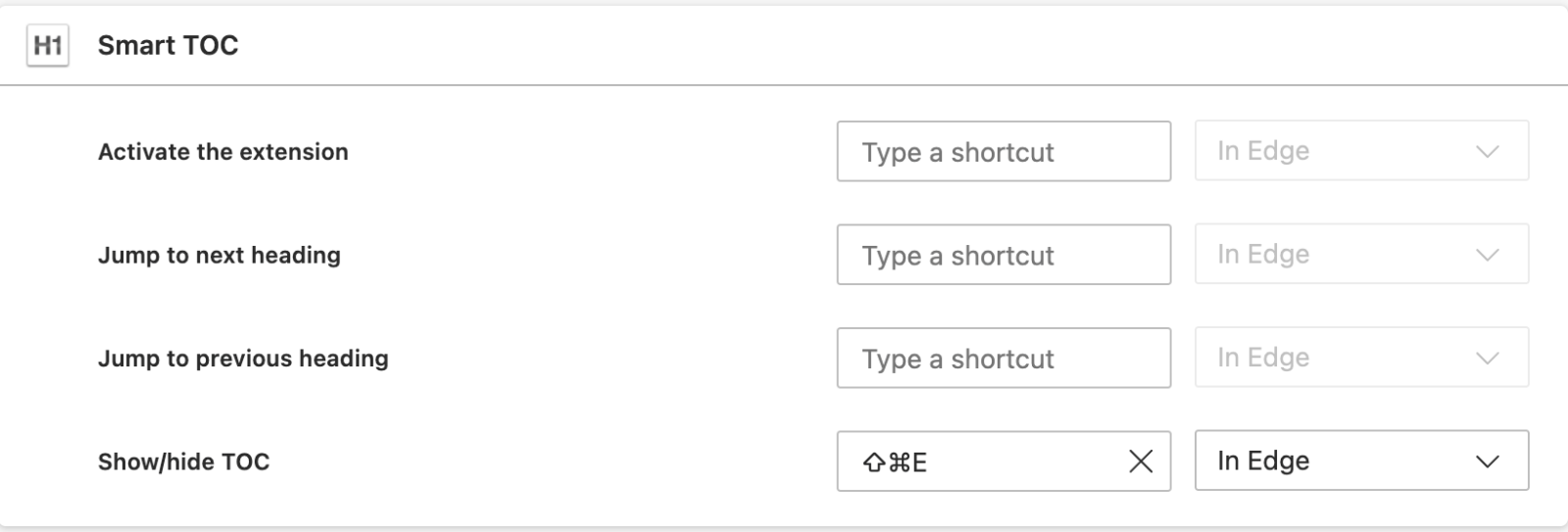The image size is (1568, 532).
Task: Open the In Edge dropdown for Jump to previous heading
Action: click(1361, 358)
